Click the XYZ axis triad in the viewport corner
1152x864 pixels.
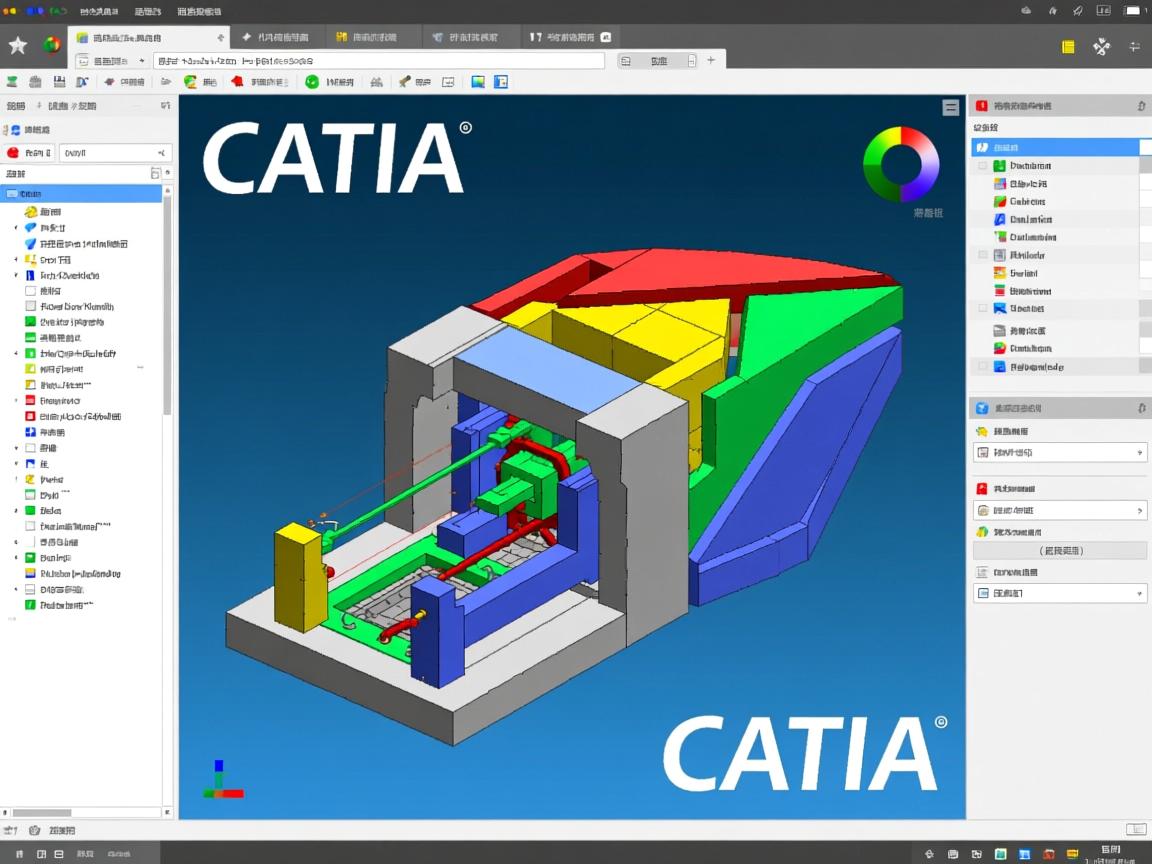222,780
